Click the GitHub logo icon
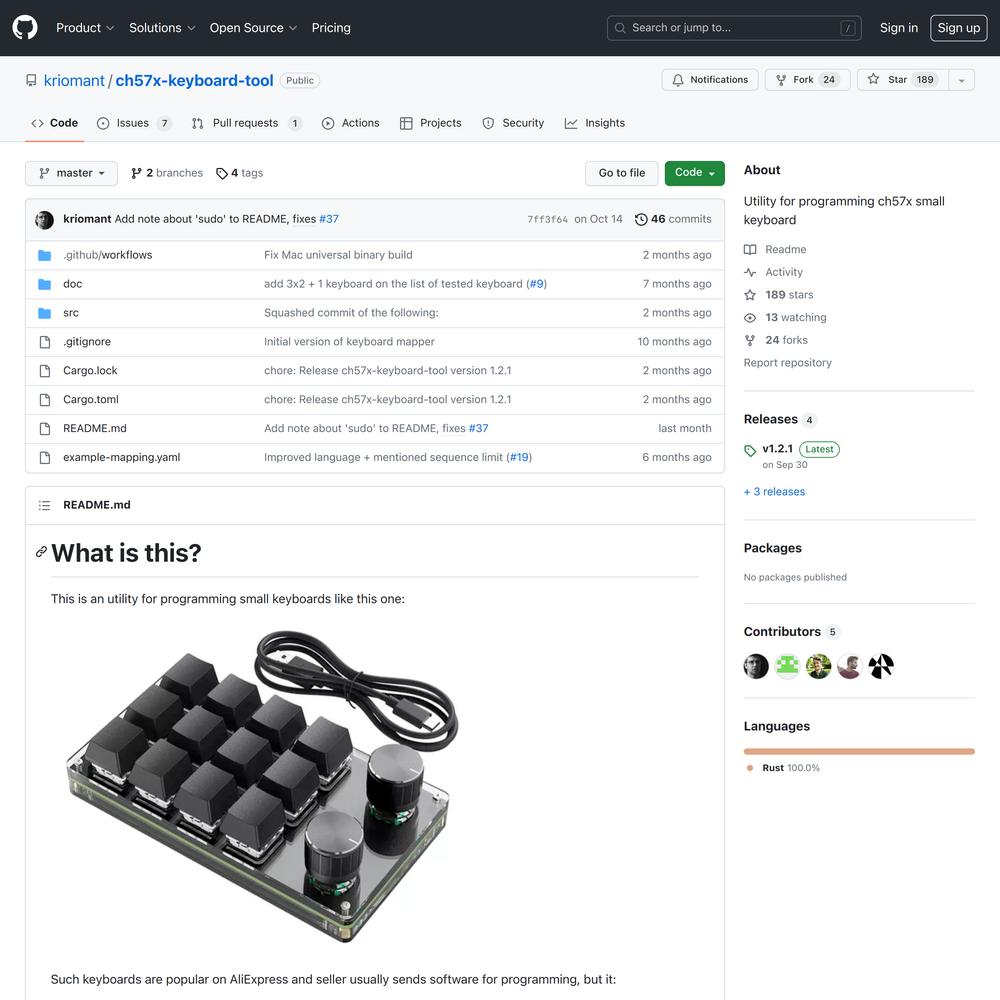The image size is (1000, 1000). pos(25,27)
